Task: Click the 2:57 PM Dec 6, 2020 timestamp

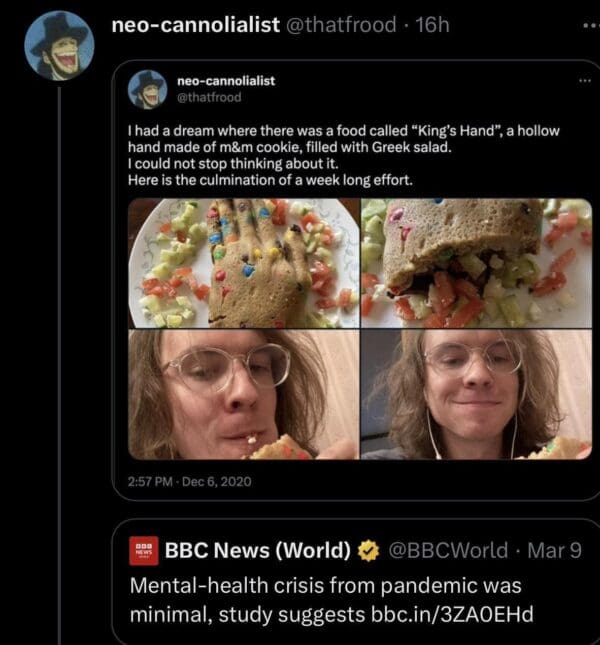Action: 190,482
